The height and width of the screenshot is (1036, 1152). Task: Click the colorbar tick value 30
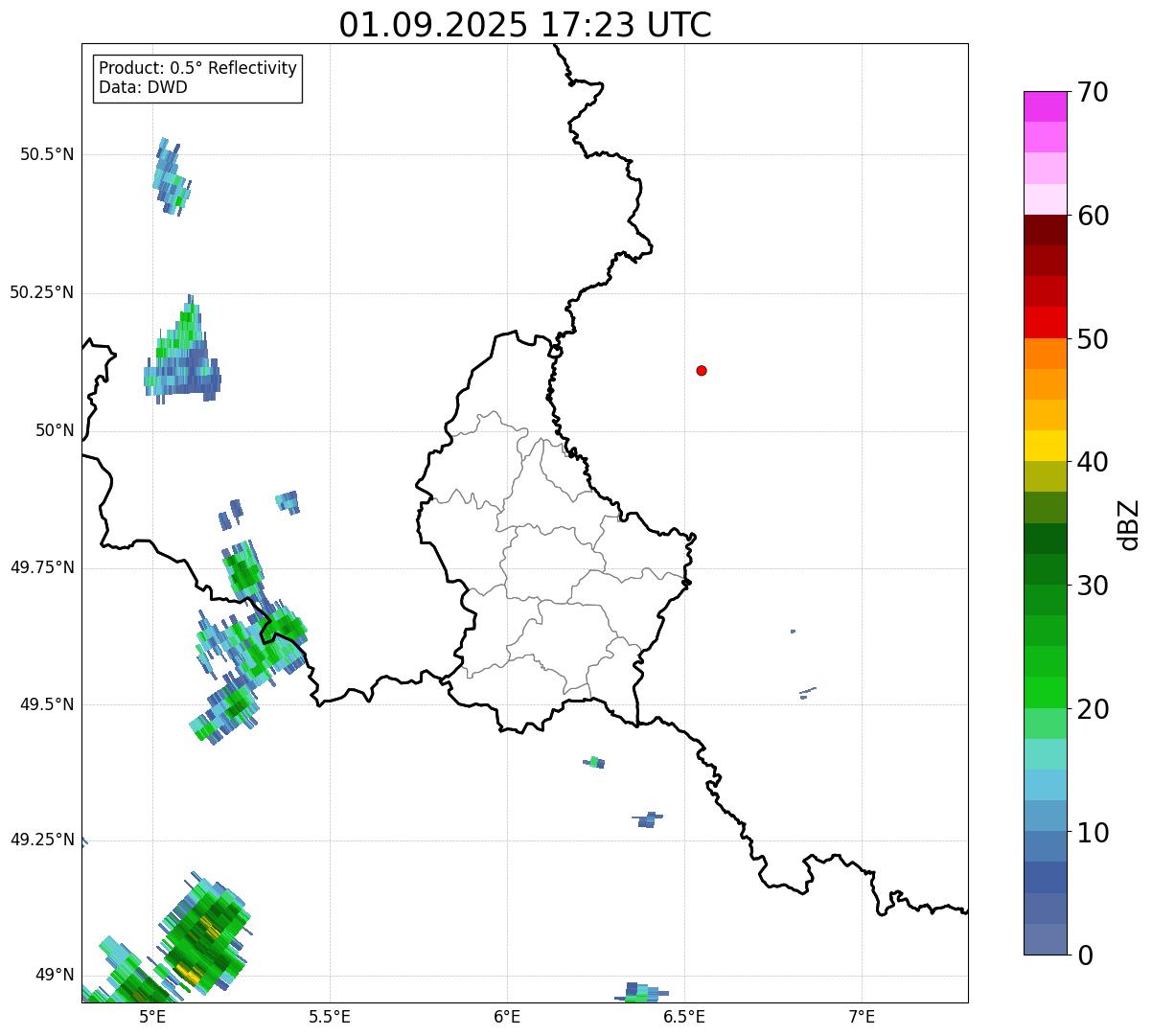tap(1094, 586)
